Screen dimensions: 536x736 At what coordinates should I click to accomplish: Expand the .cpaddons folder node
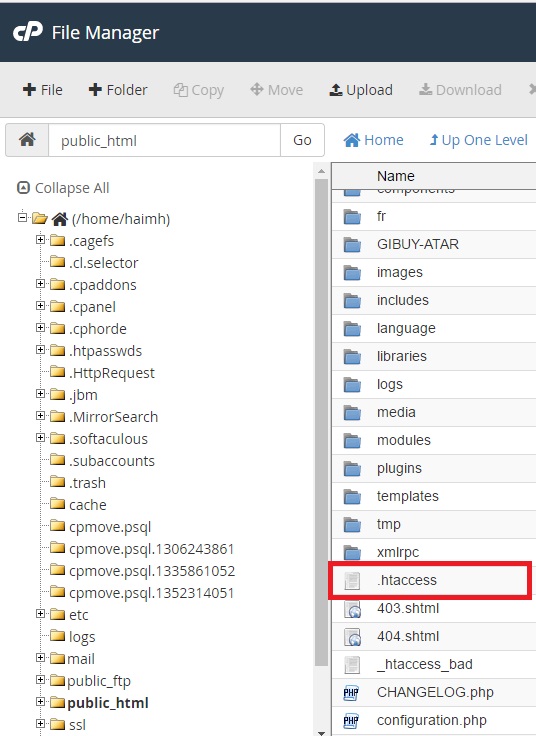point(40,284)
